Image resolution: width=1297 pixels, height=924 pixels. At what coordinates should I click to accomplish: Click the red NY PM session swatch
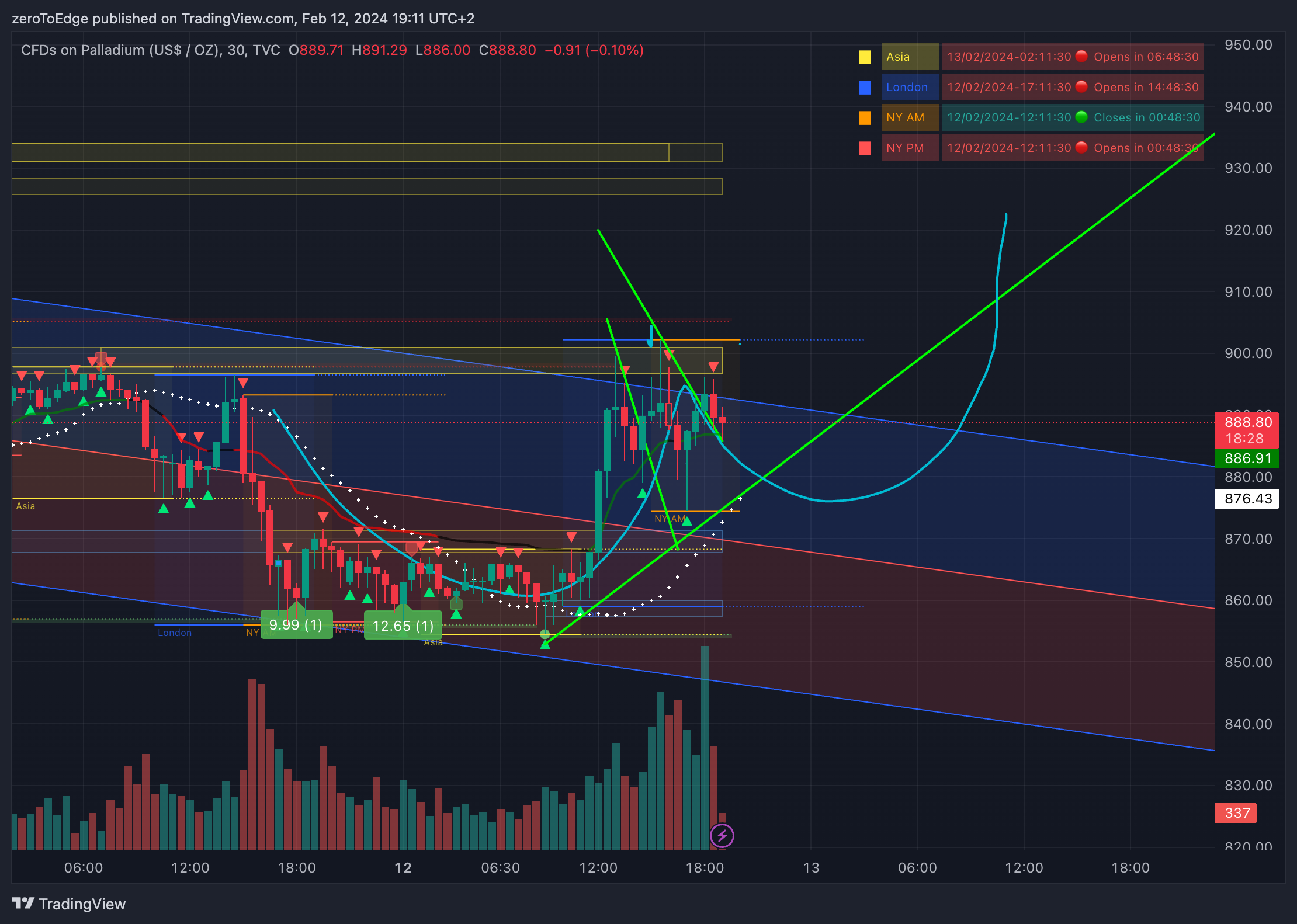coord(865,148)
